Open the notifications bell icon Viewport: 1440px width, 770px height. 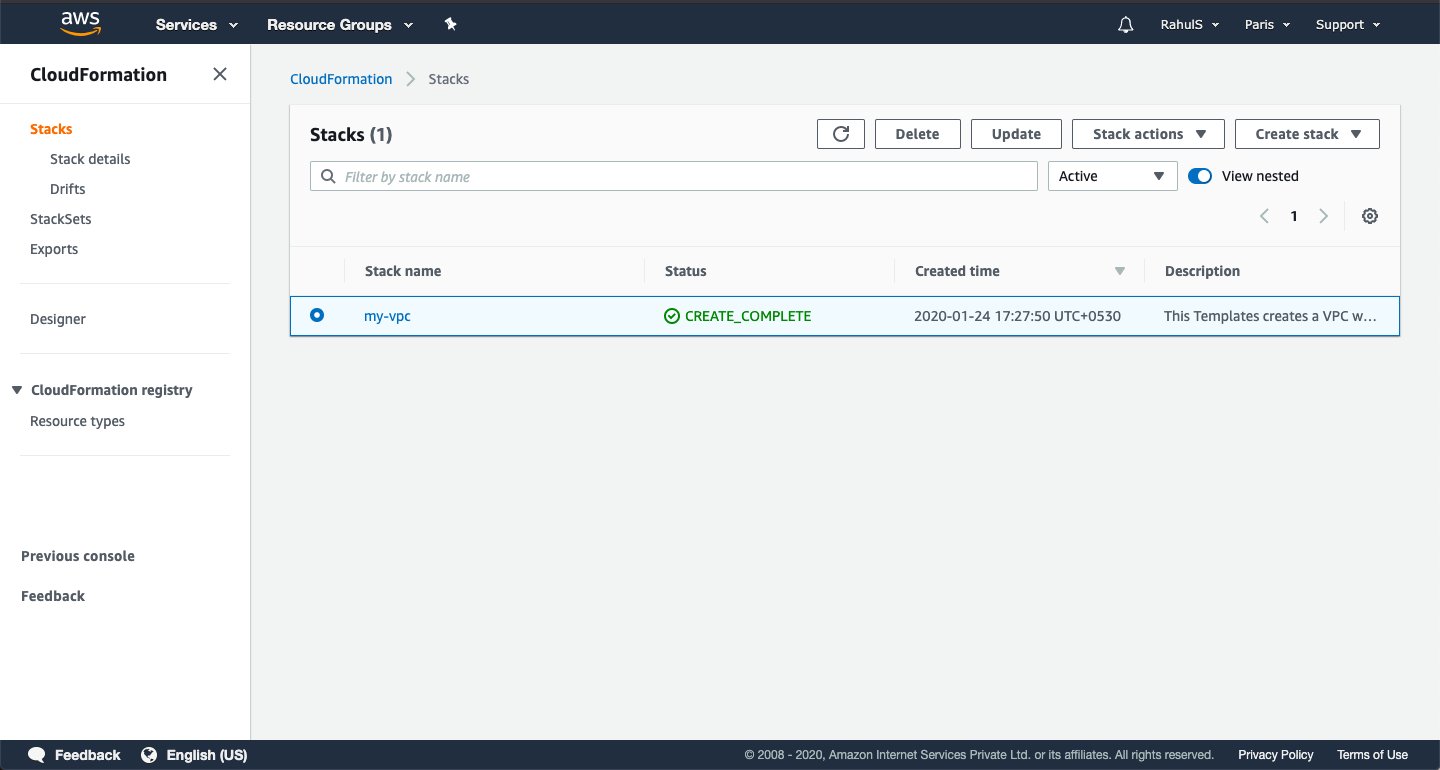(1126, 25)
